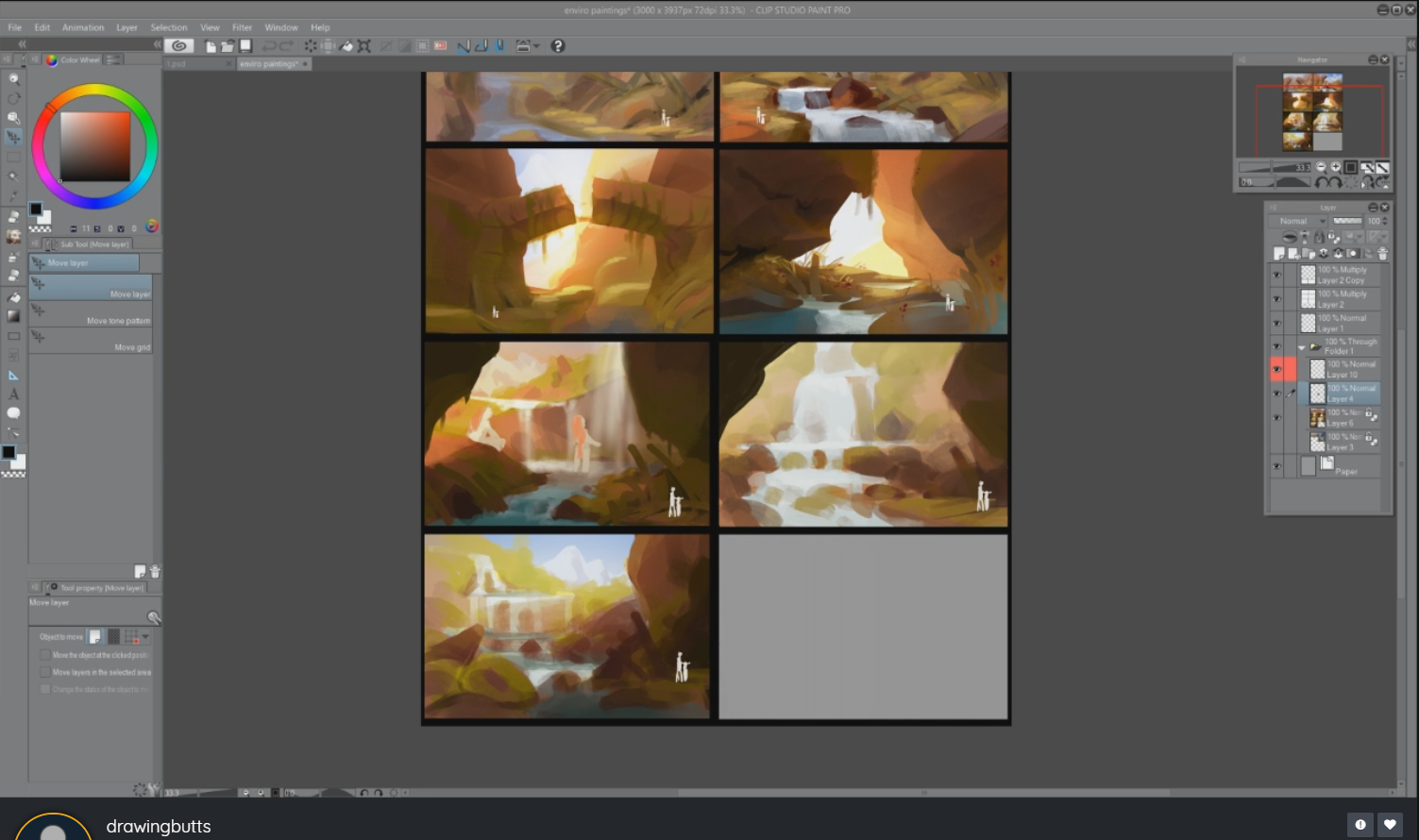Viewport: 1419px width, 840px height.
Task: Open the Filter menu
Action: pos(243,27)
